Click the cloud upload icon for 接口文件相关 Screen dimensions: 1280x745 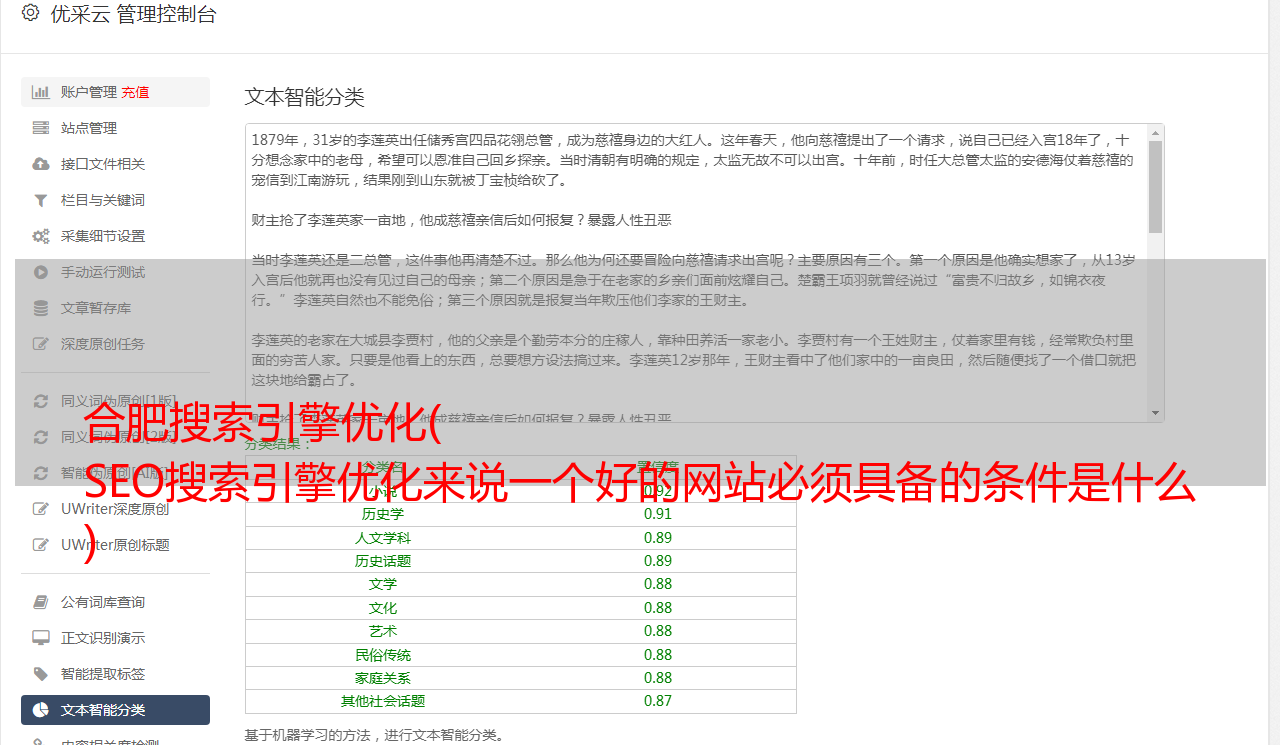tap(41, 164)
